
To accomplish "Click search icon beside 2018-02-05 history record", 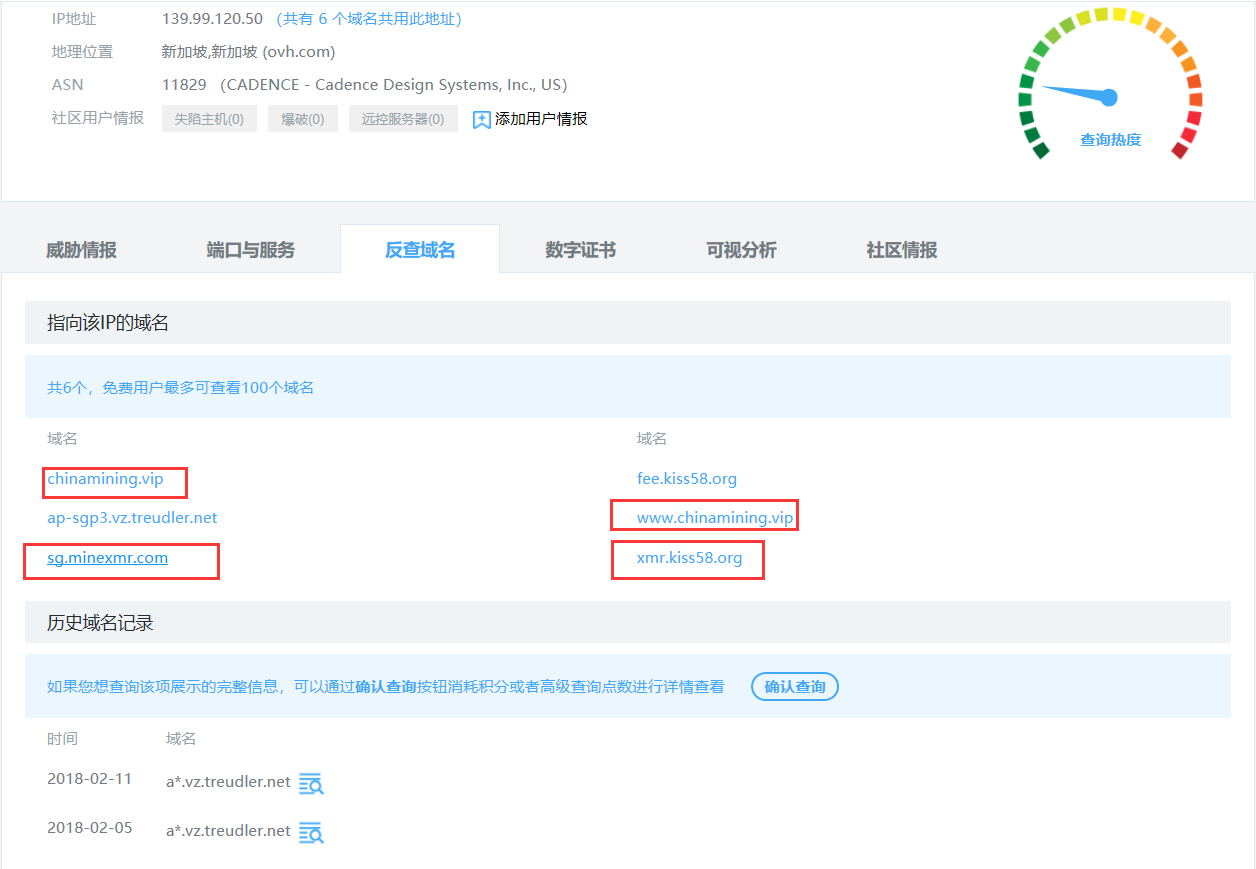I will (x=311, y=832).
